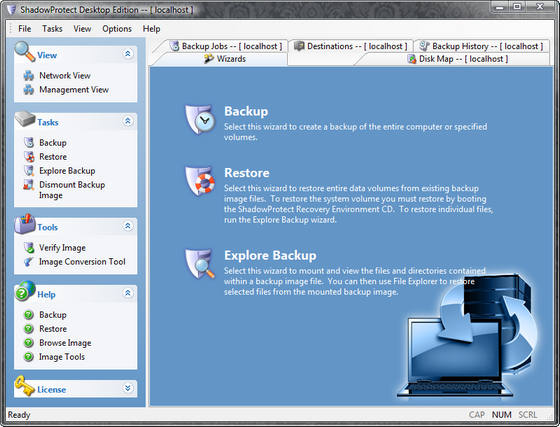Collapse the Tasks panel
The image size is (560, 427).
click(128, 121)
